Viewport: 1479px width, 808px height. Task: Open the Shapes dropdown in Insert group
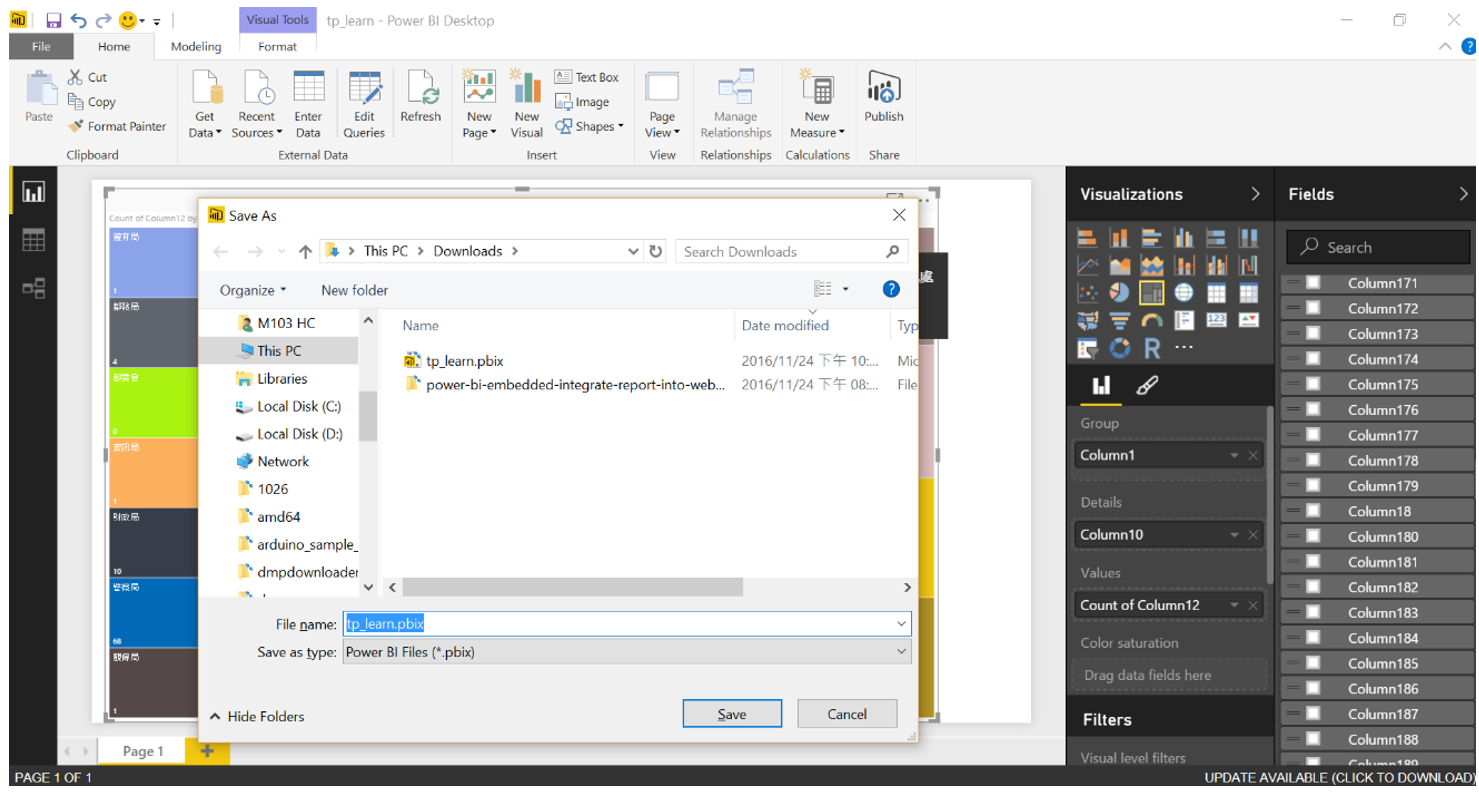click(x=590, y=126)
